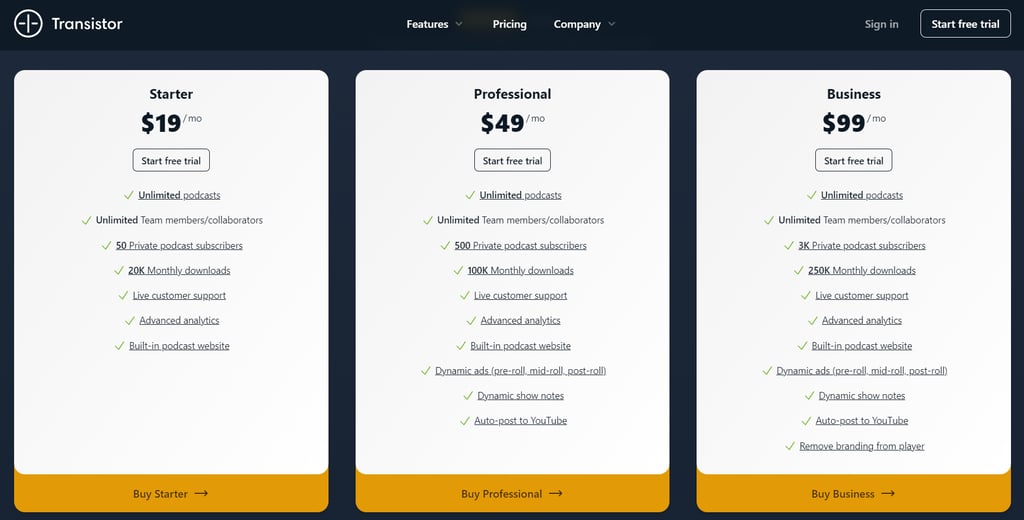
Task: Expand the Company dropdown chevron
Action: 611,24
